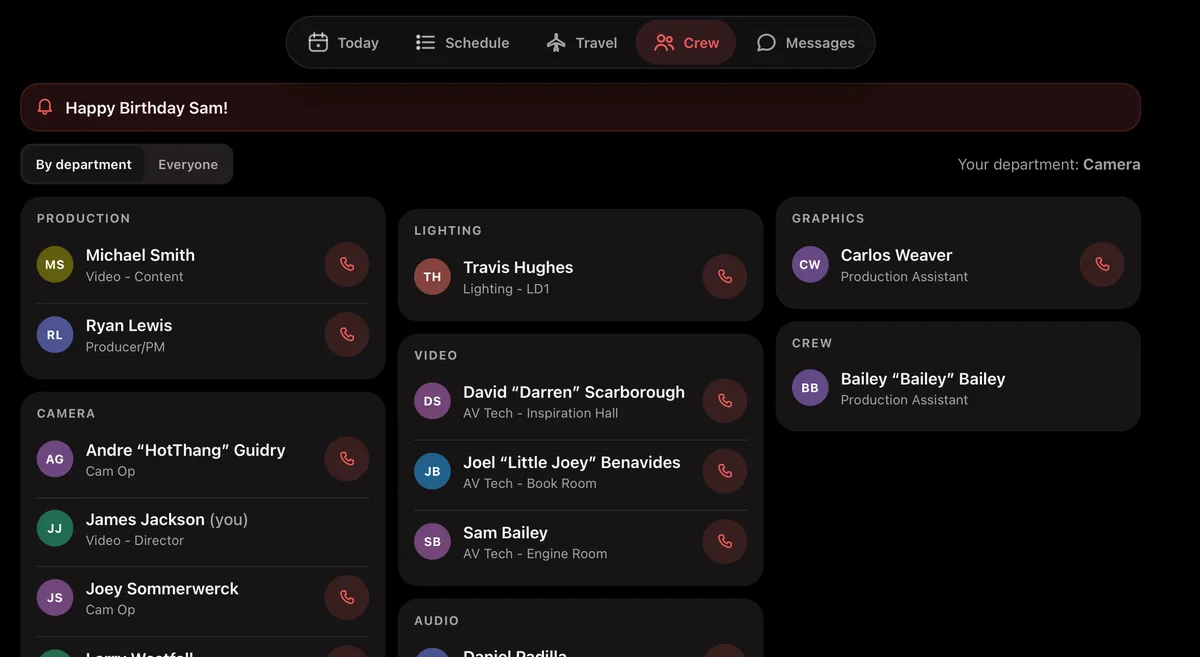The height and width of the screenshot is (657, 1200).
Task: Call Michael Smith using phone icon
Action: click(347, 265)
